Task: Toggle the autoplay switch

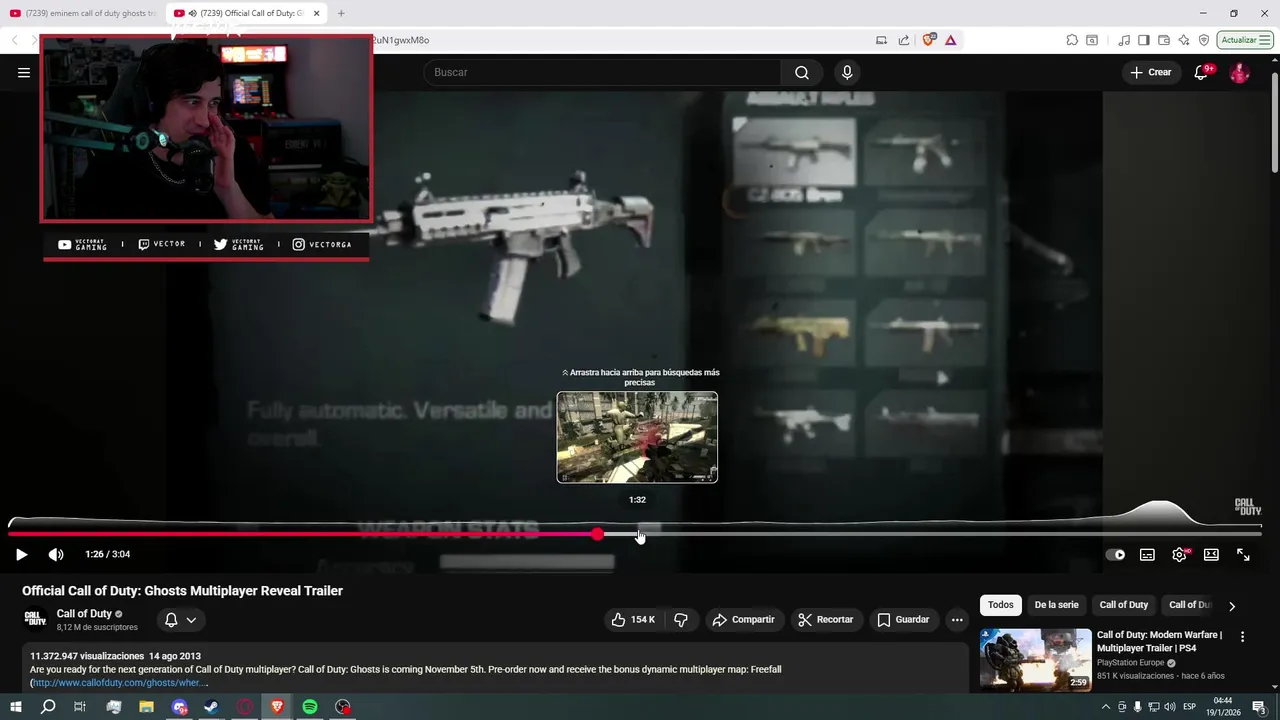Action: coord(1115,554)
